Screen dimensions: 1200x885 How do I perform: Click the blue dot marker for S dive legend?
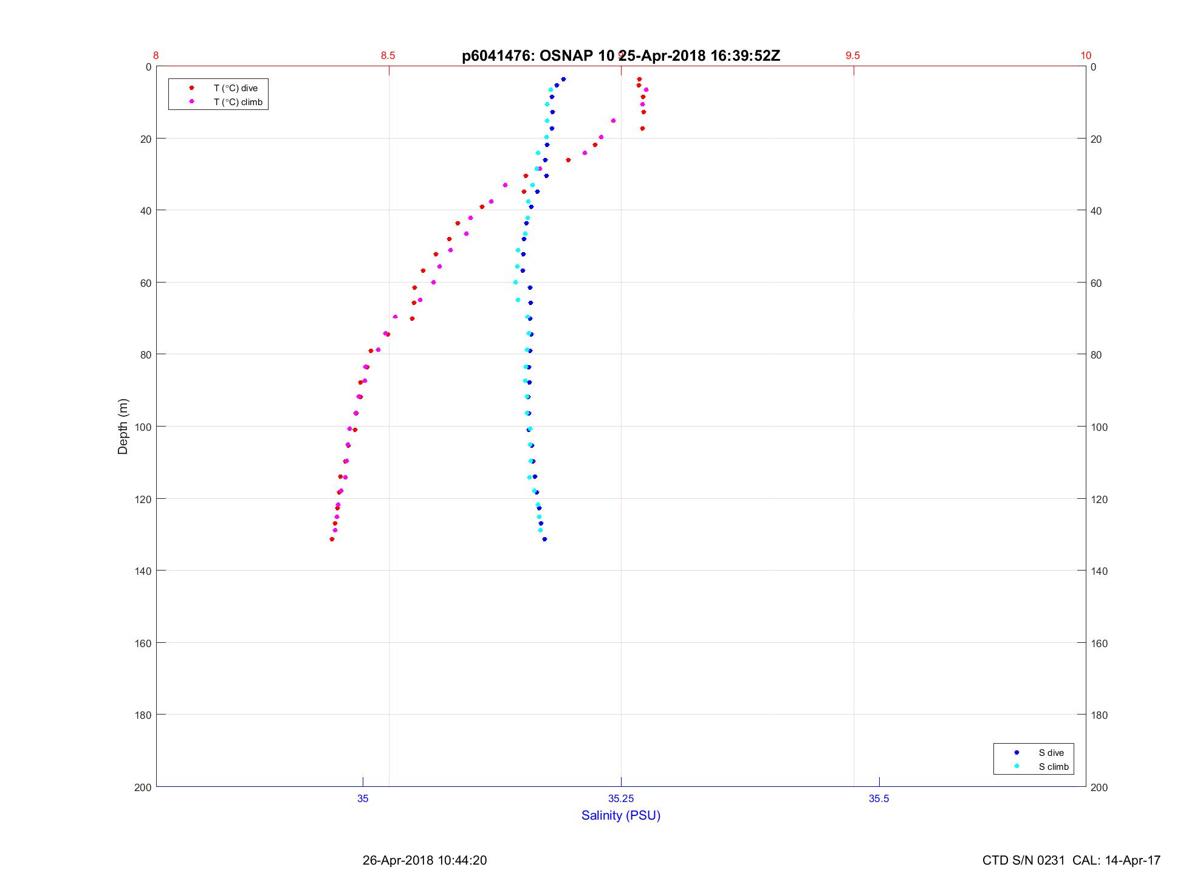click(x=1016, y=752)
